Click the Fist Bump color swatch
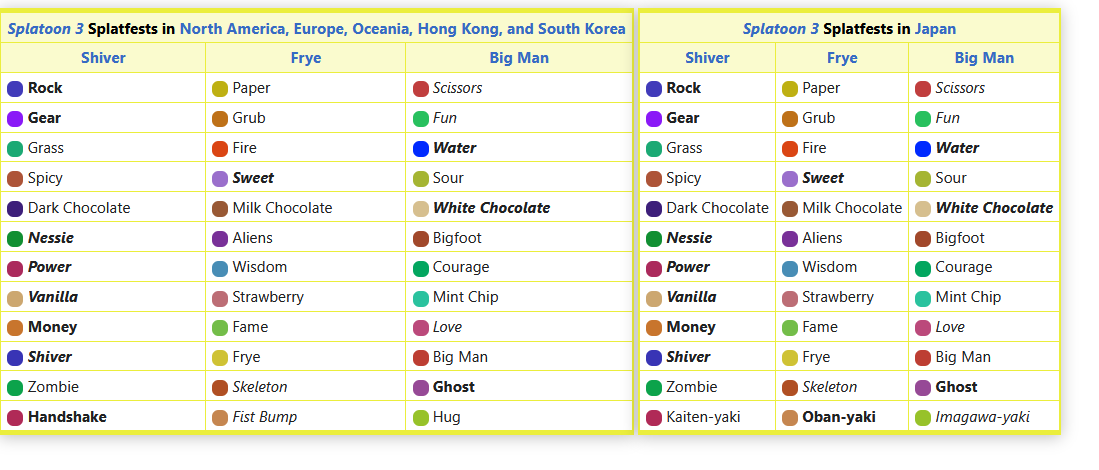 click(x=220, y=417)
